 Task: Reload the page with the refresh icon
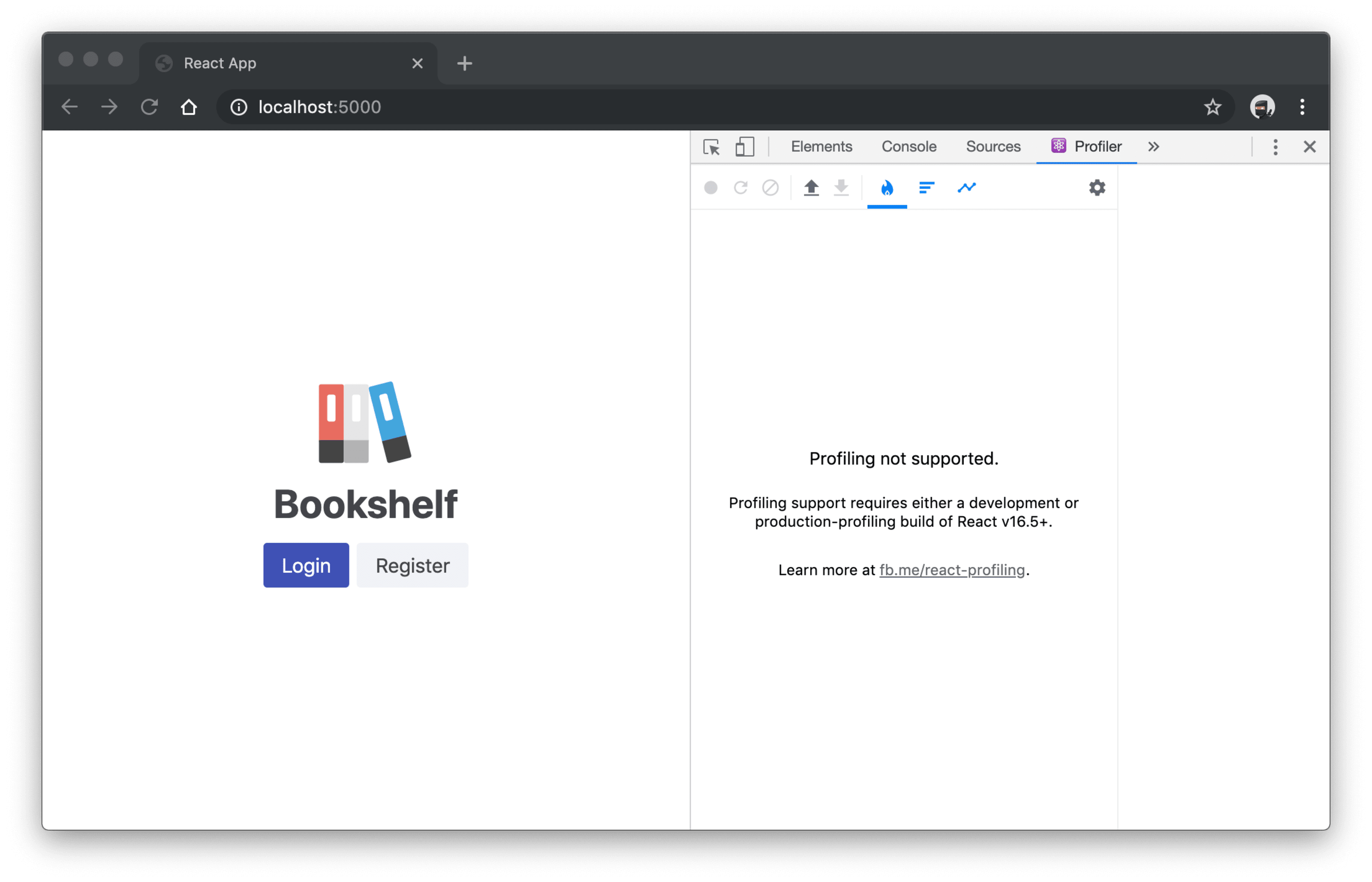[150, 107]
